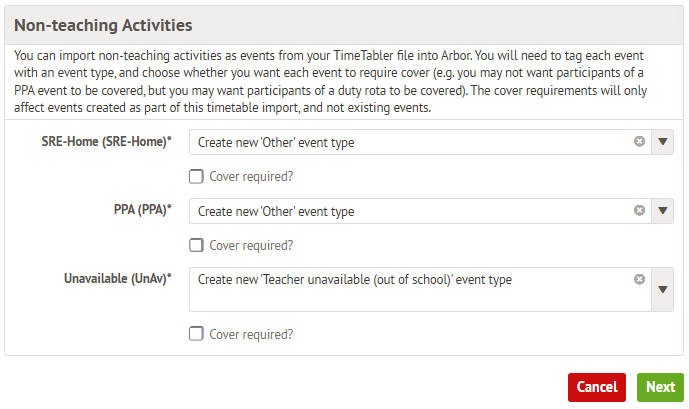Proceed with the green Next button

[x=660, y=387]
